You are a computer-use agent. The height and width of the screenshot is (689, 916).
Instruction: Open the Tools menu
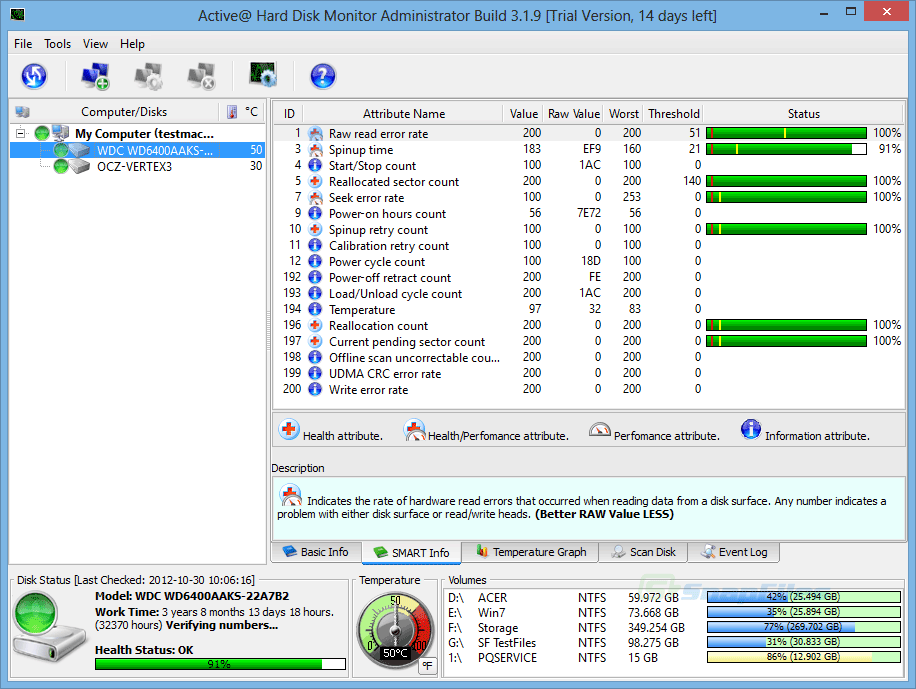[x=57, y=43]
